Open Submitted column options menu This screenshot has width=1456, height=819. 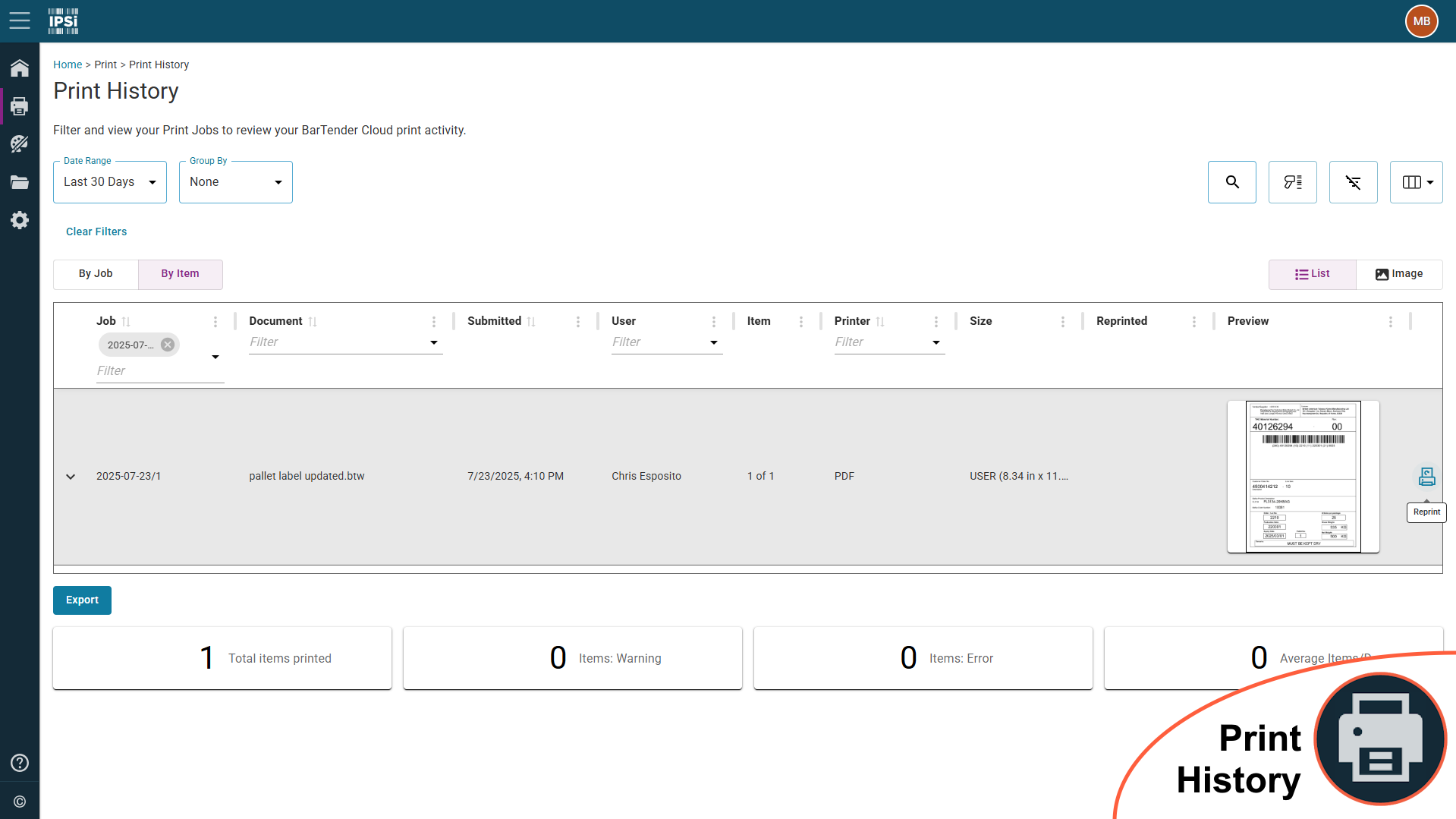click(x=578, y=322)
